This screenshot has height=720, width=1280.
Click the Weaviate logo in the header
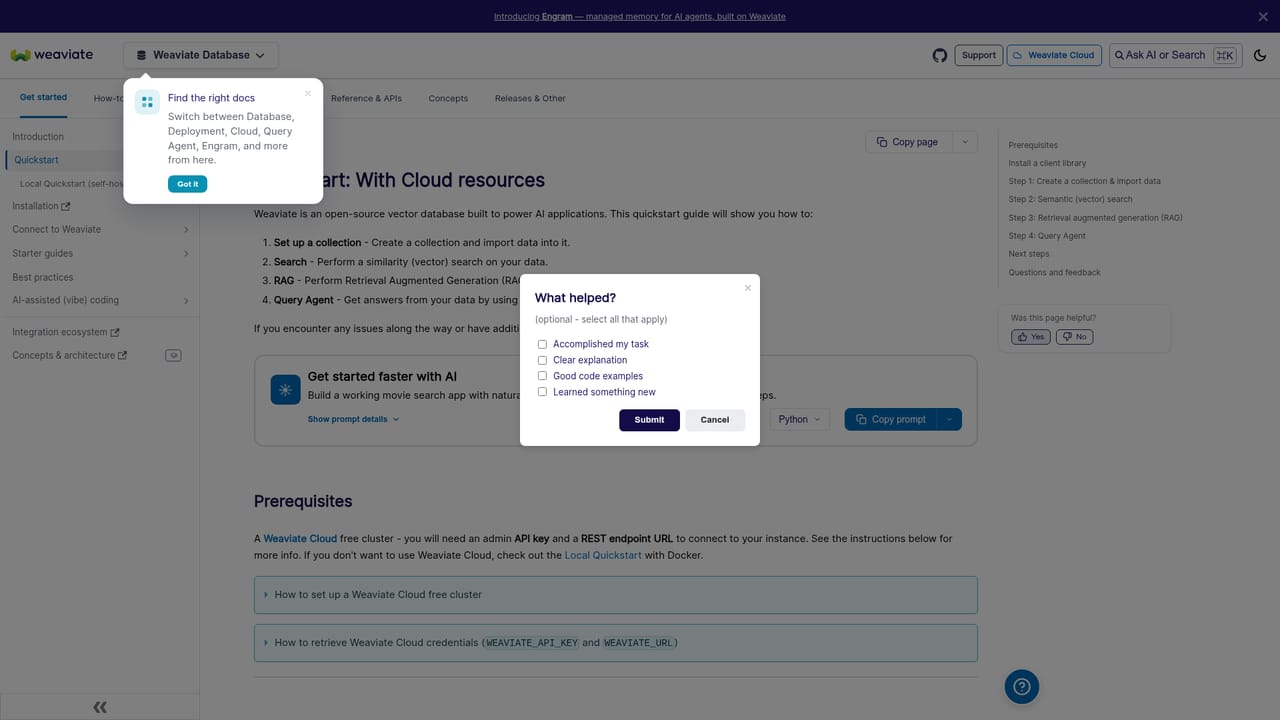pyautogui.click(x=52, y=55)
